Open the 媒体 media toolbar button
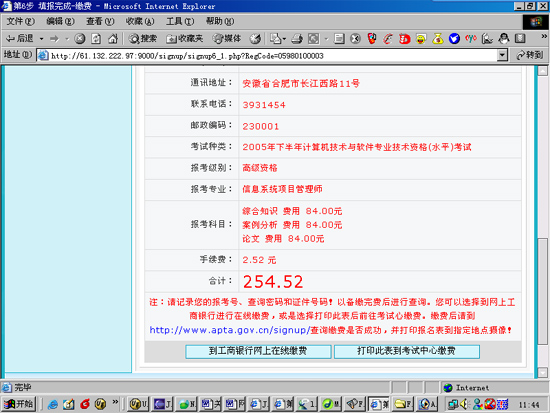 [227, 39]
